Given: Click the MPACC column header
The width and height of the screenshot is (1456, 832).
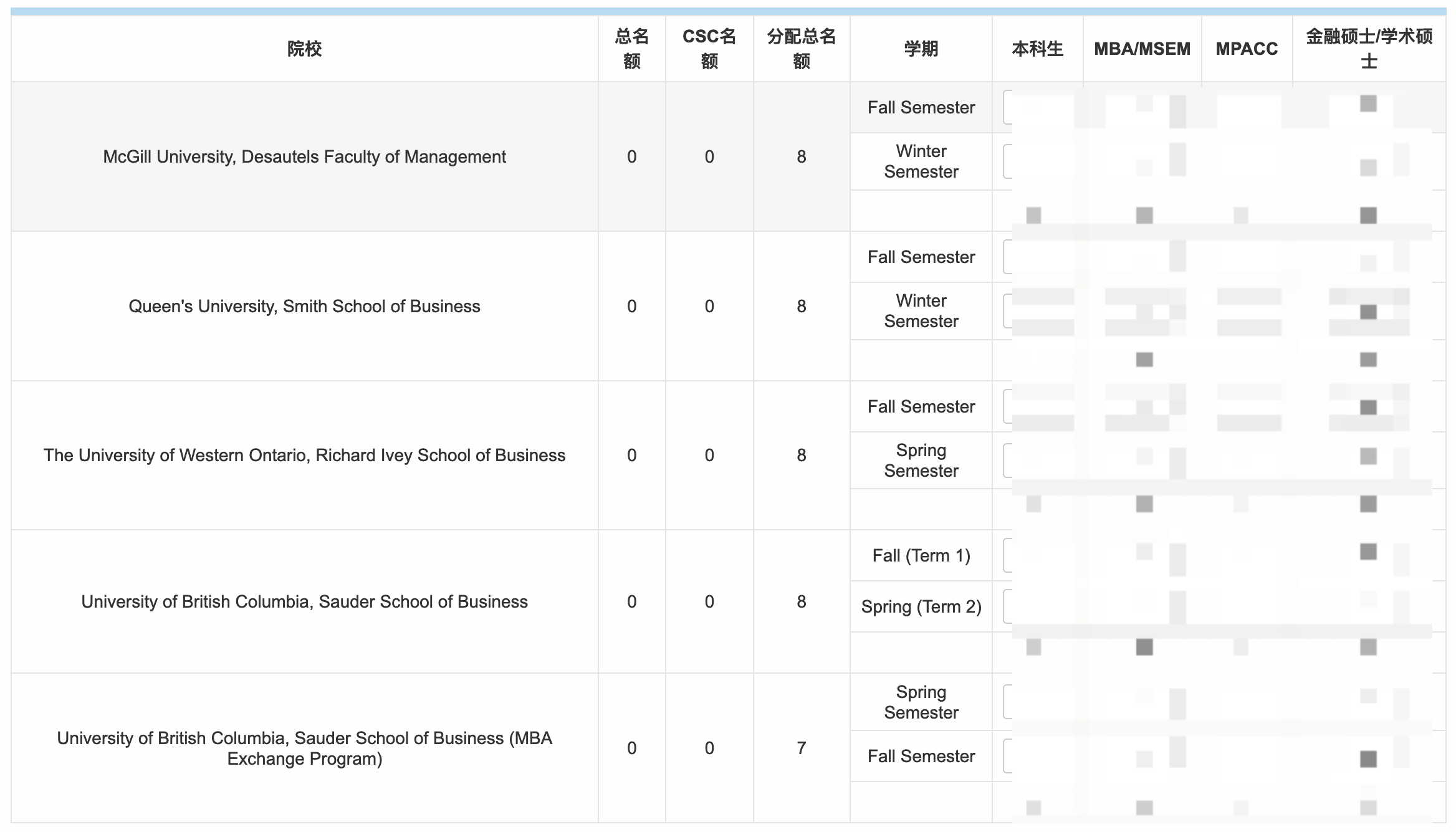Looking at the screenshot, I should [x=1247, y=49].
